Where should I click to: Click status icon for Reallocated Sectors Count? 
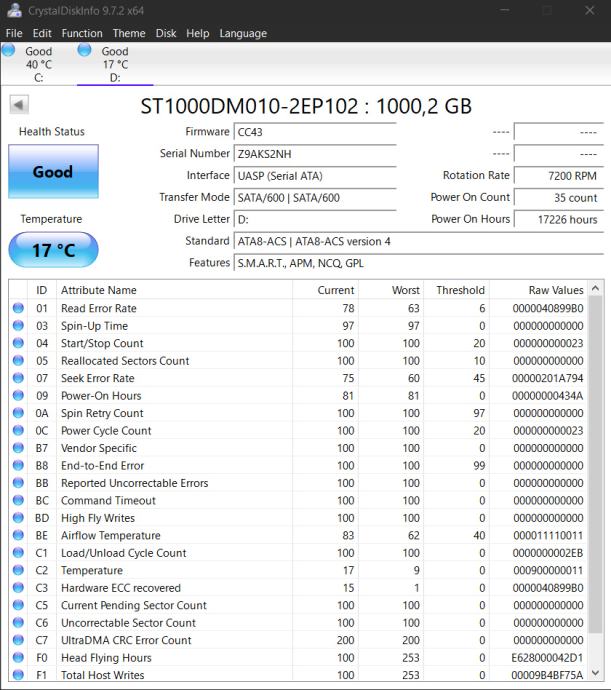[x=18, y=361]
